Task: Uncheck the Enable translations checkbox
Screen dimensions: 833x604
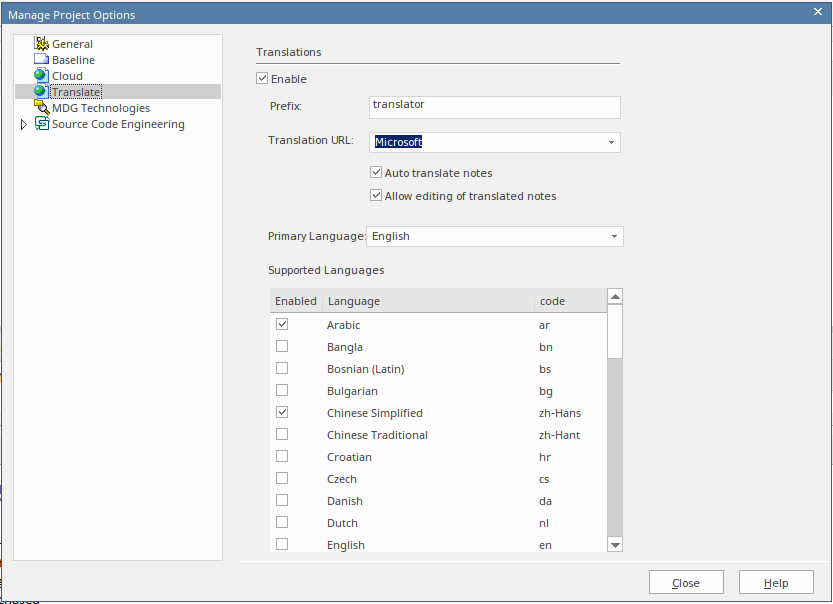Action: pos(263,79)
